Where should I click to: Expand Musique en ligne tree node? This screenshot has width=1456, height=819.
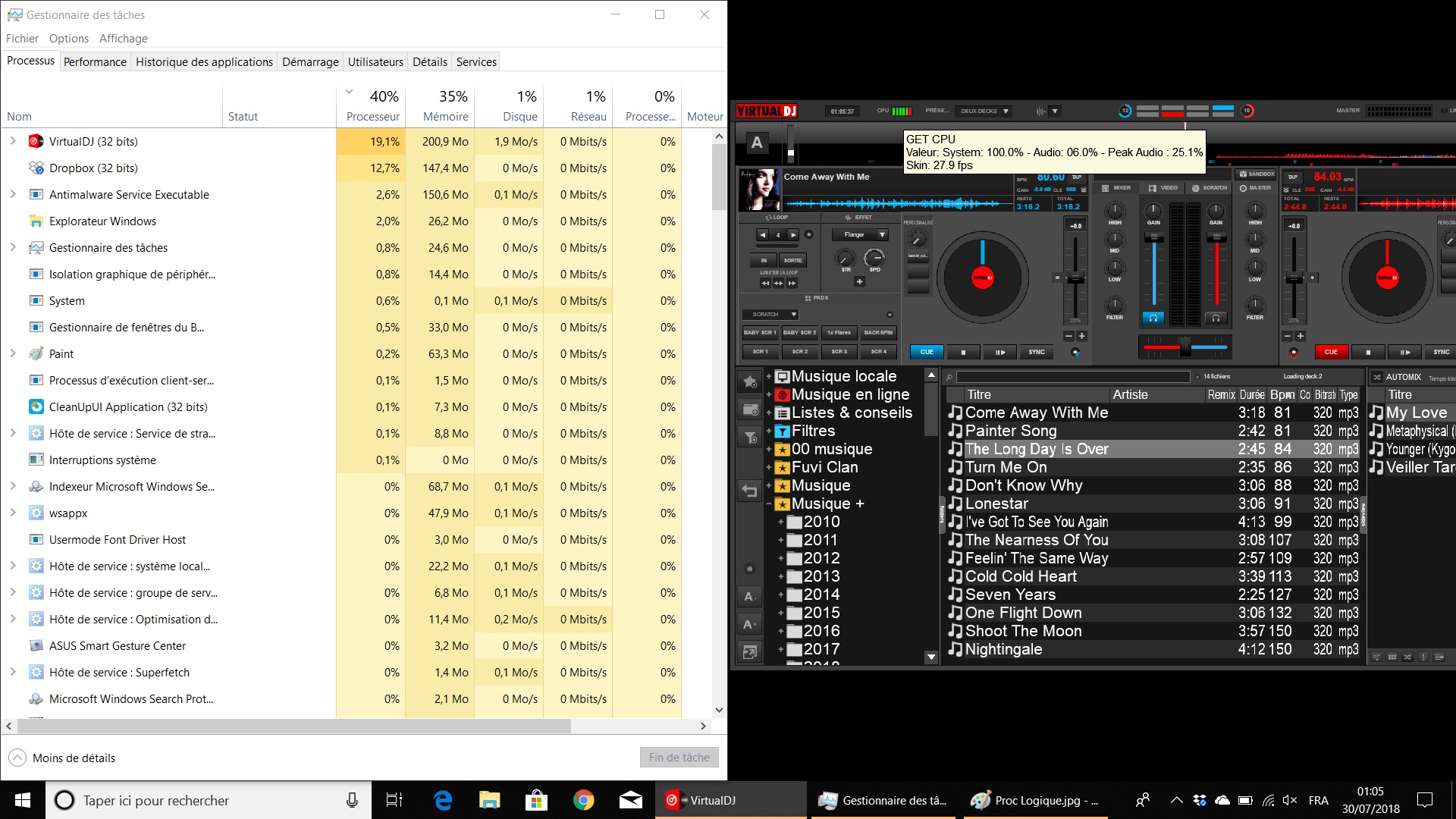click(x=769, y=394)
